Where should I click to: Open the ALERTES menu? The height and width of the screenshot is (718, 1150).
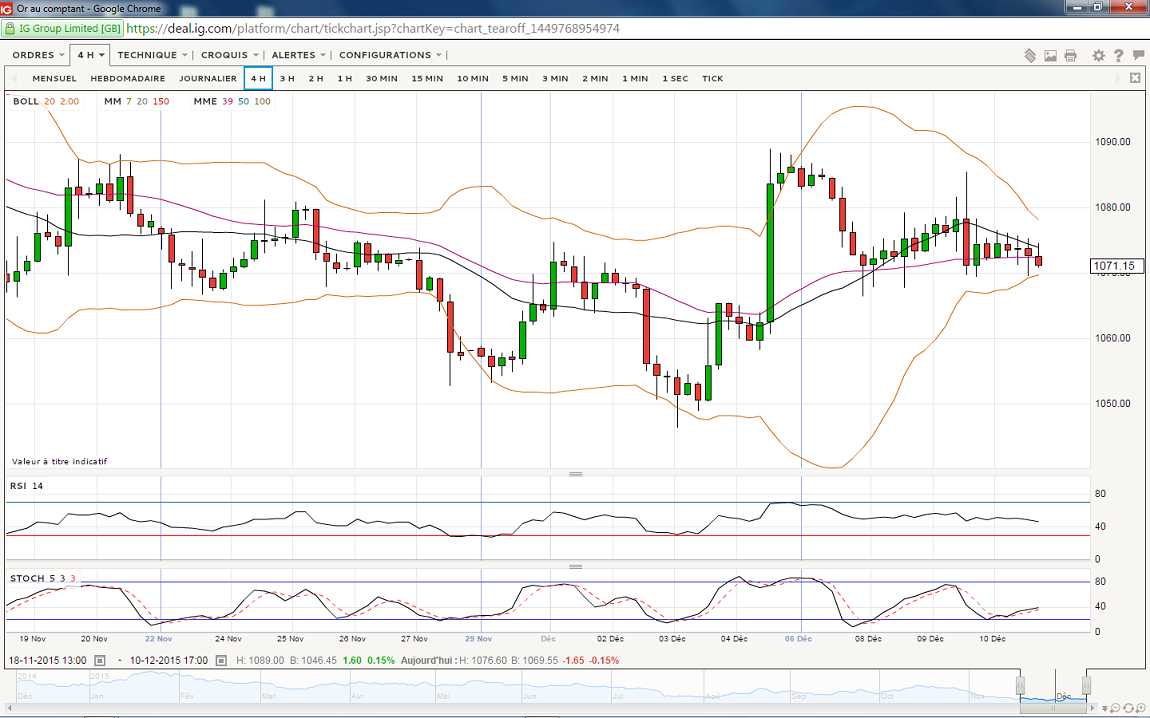299,55
